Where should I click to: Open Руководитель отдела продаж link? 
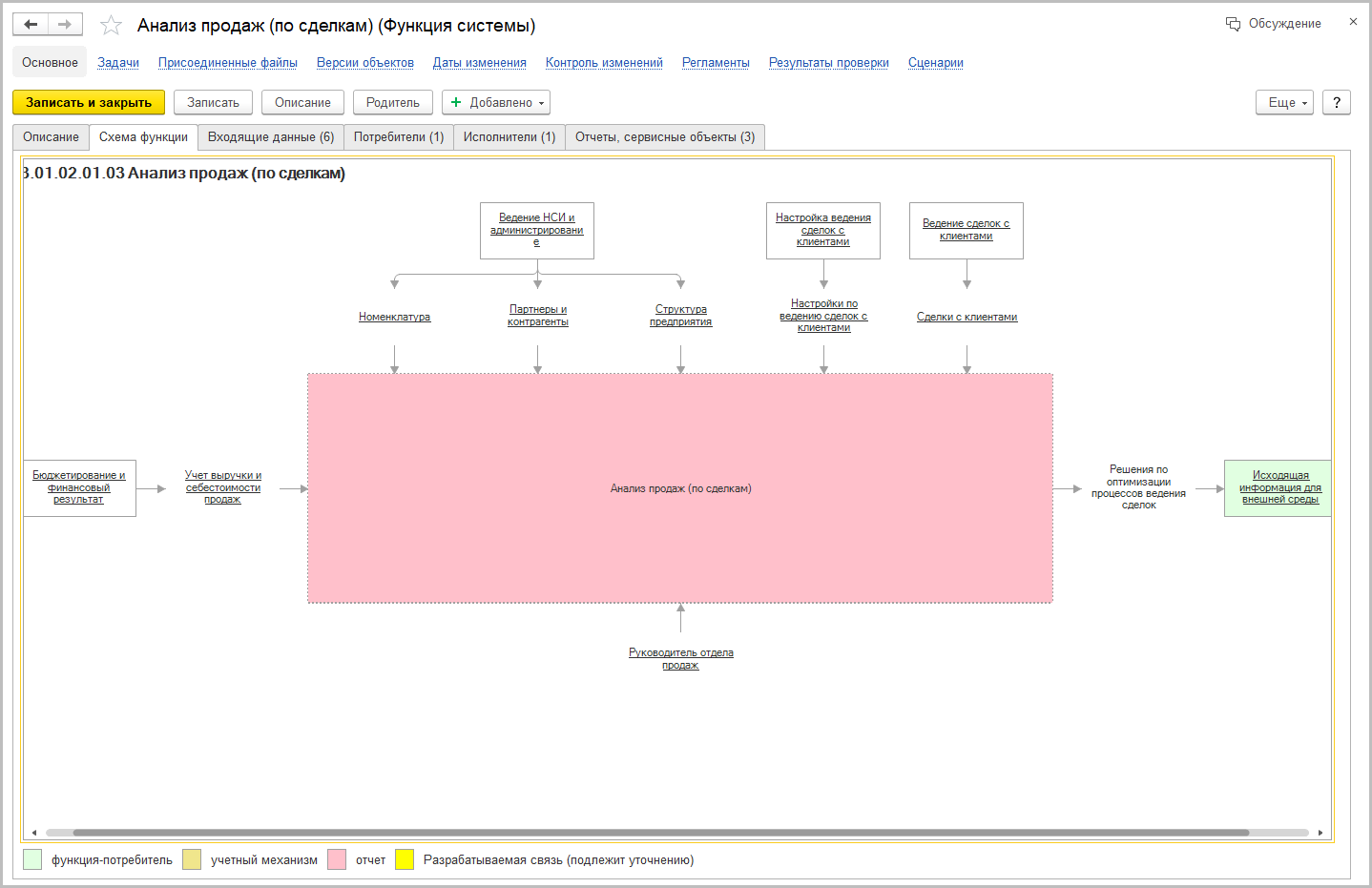681,659
